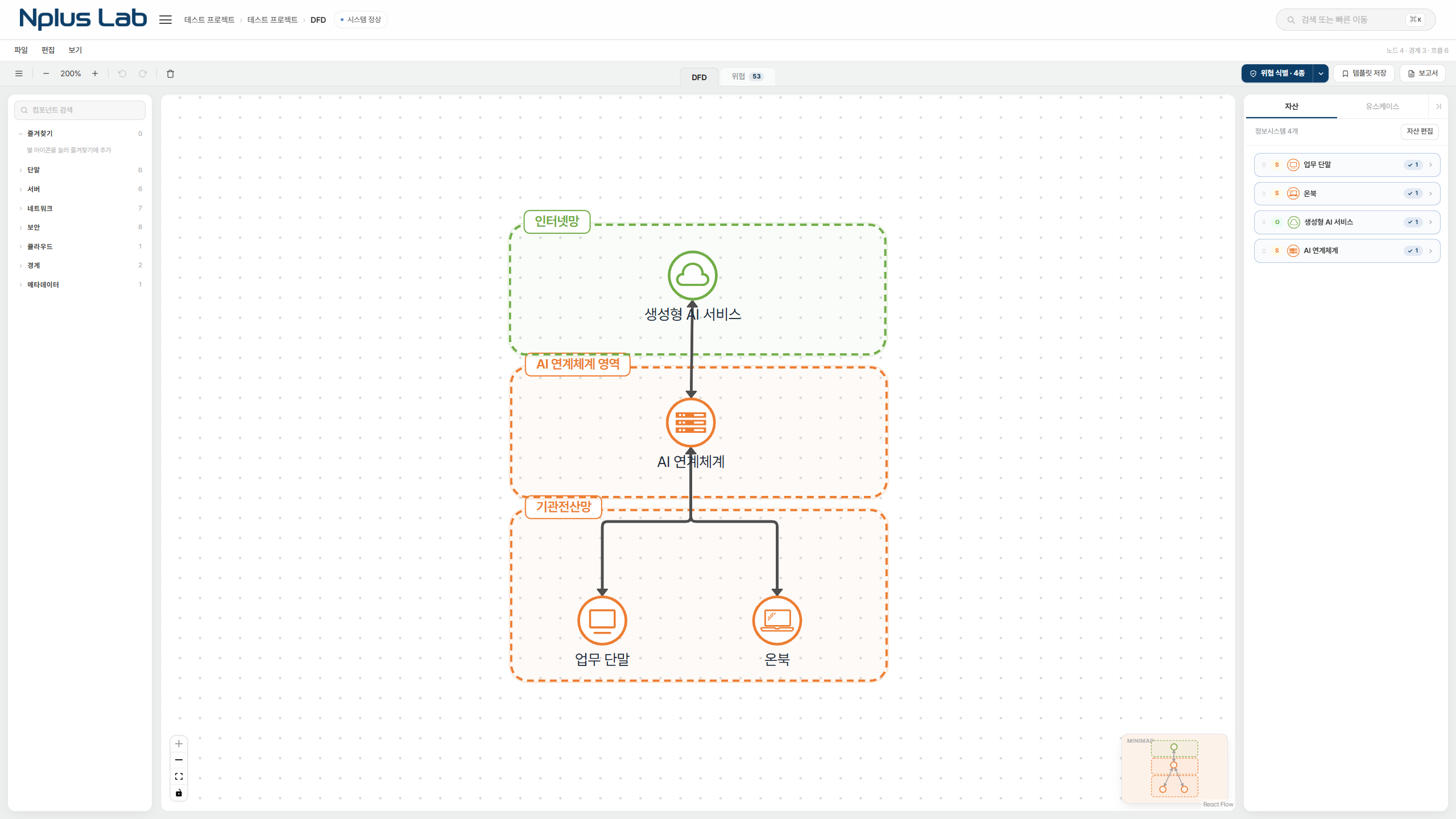The image size is (1456, 819).
Task: Click the drag handle of 업무 단말 card
Action: (1264, 165)
